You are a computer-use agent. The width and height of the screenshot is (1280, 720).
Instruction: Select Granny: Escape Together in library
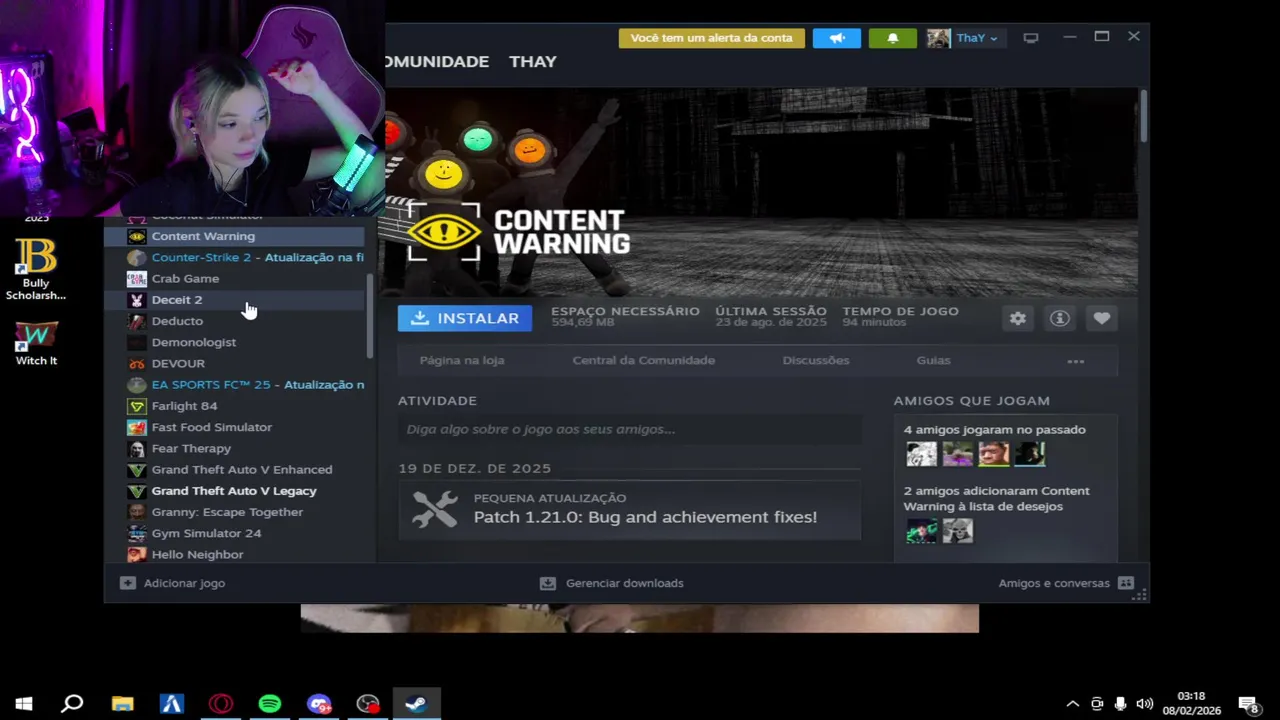pyautogui.click(x=235, y=512)
